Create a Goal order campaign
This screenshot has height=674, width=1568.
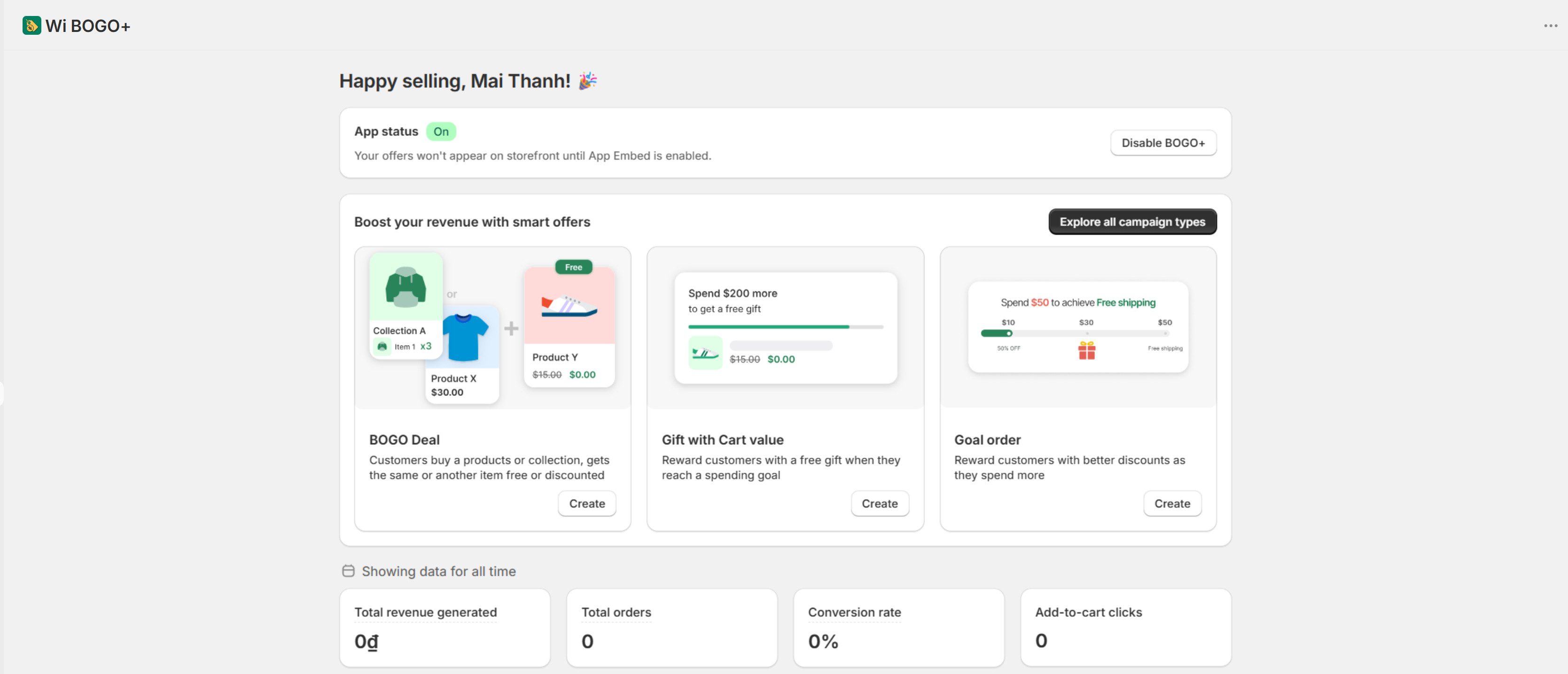point(1172,504)
